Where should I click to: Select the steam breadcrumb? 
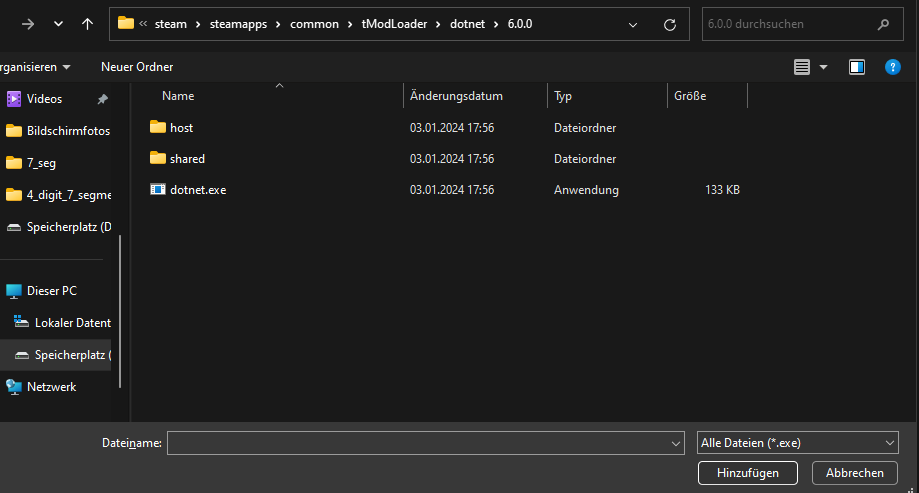(171, 24)
